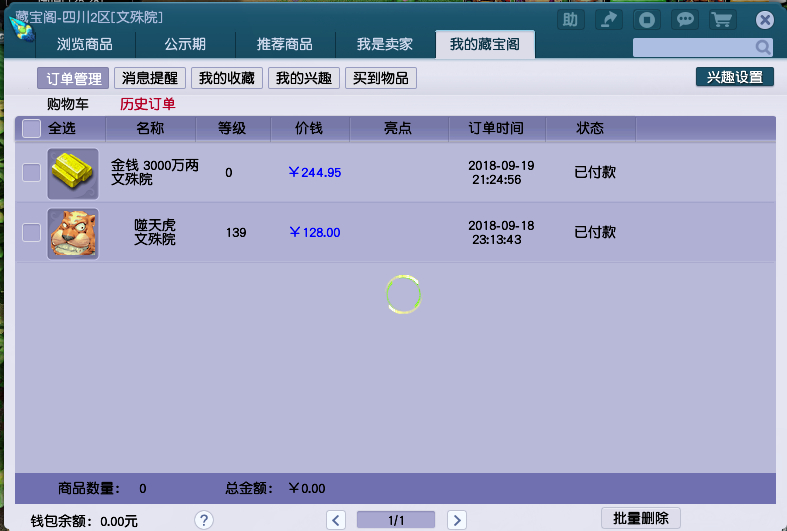Click the round stop-style icon in title bar

point(646,20)
